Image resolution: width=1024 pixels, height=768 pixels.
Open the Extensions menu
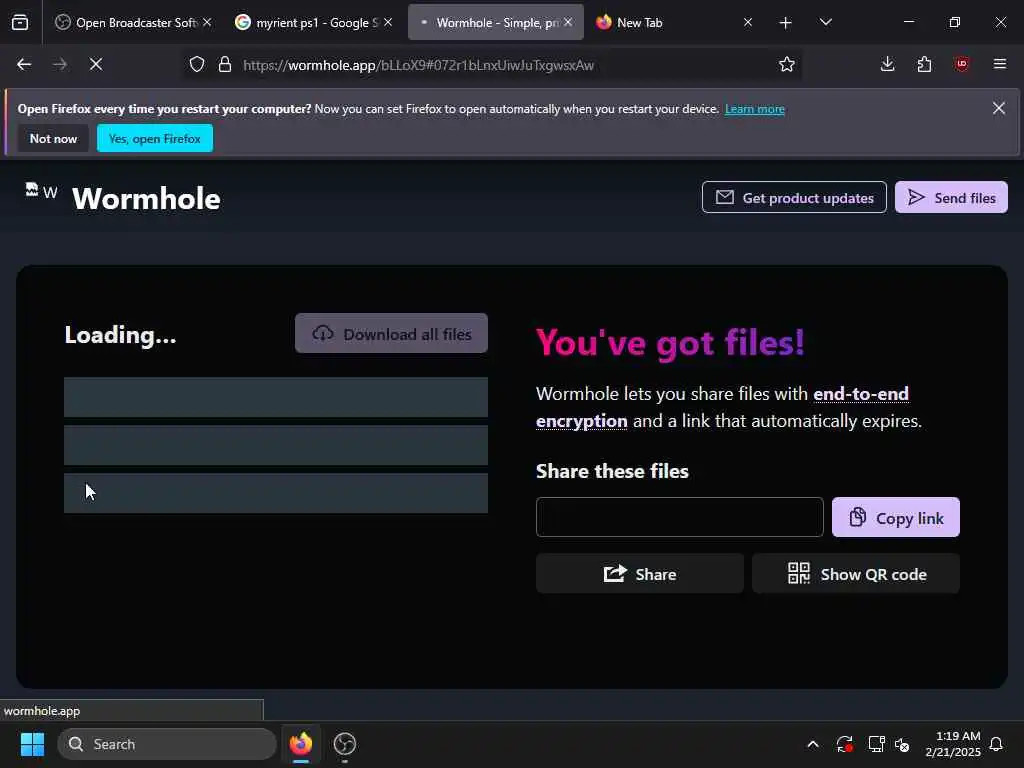[x=924, y=64]
